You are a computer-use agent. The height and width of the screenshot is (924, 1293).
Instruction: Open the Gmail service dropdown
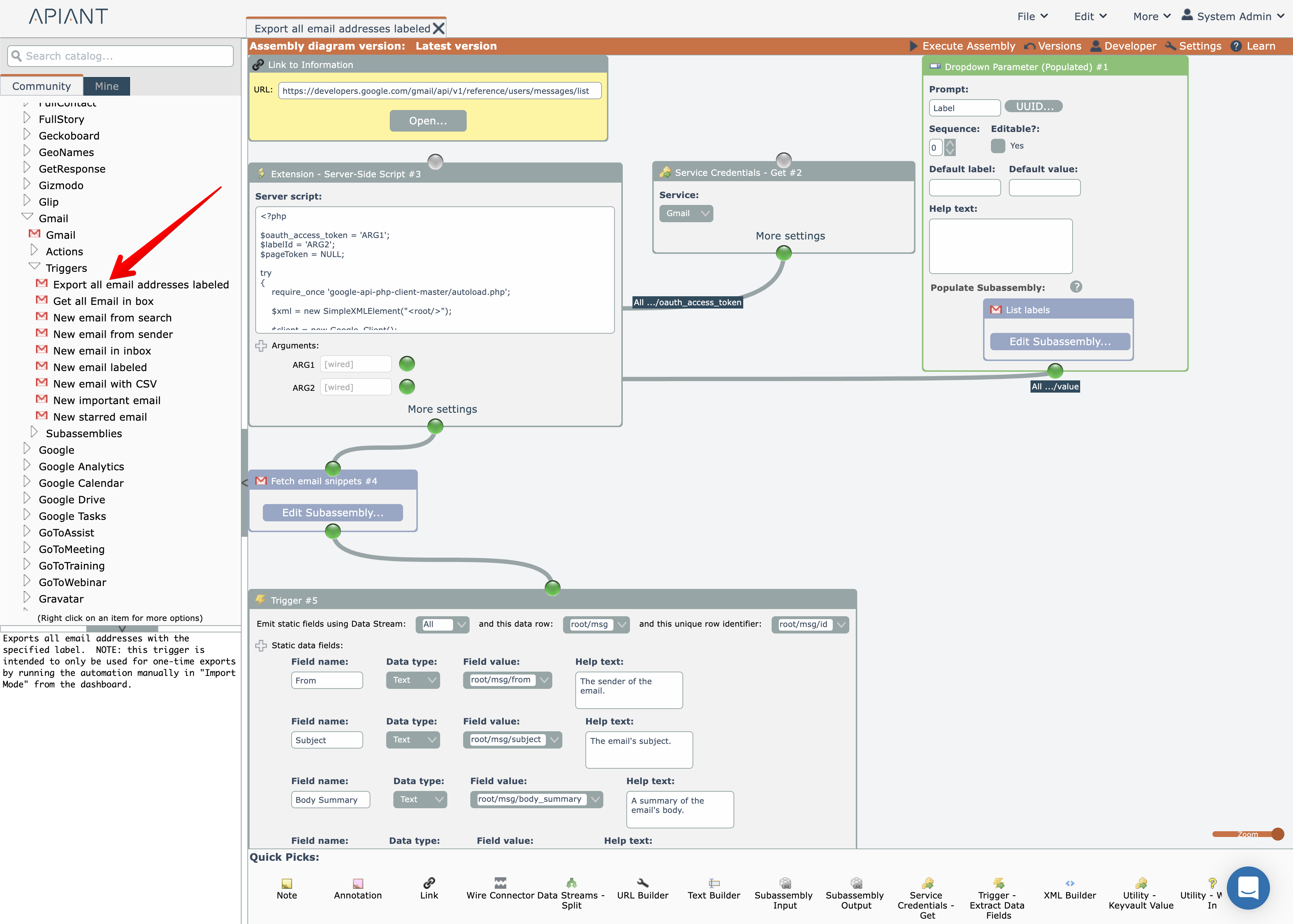(686, 213)
